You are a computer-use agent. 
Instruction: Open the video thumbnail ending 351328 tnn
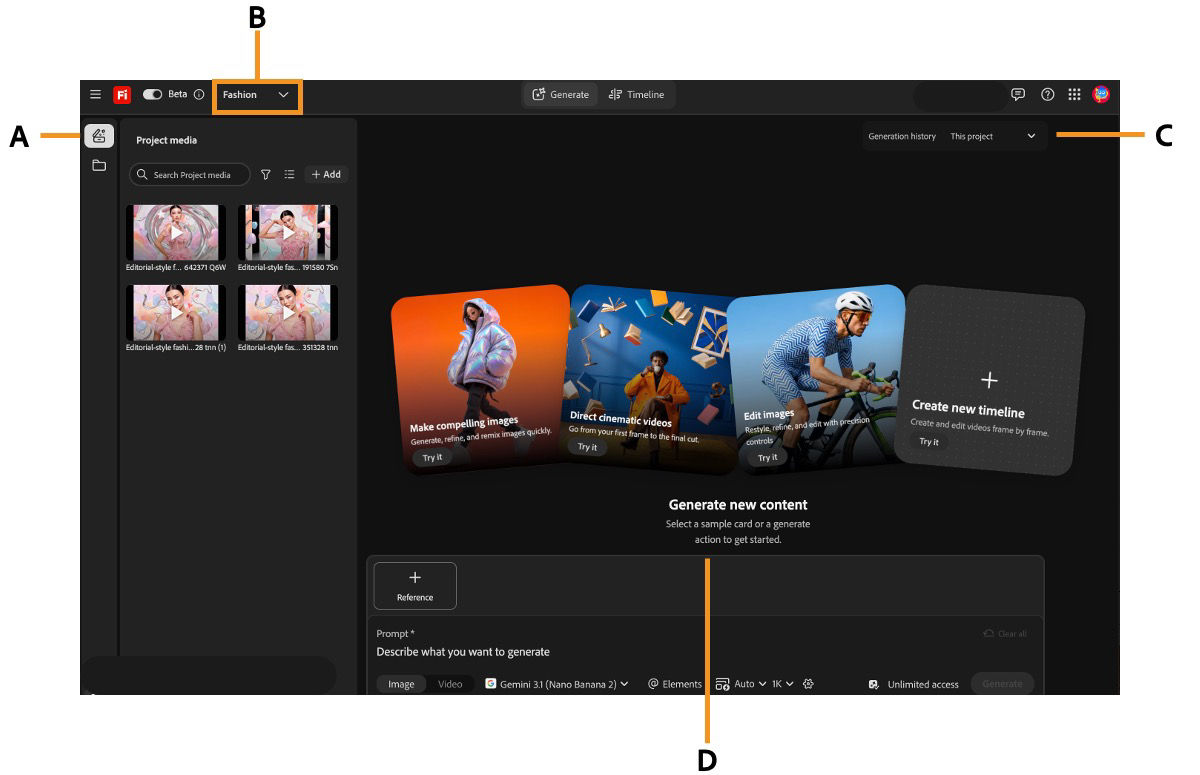pos(288,313)
